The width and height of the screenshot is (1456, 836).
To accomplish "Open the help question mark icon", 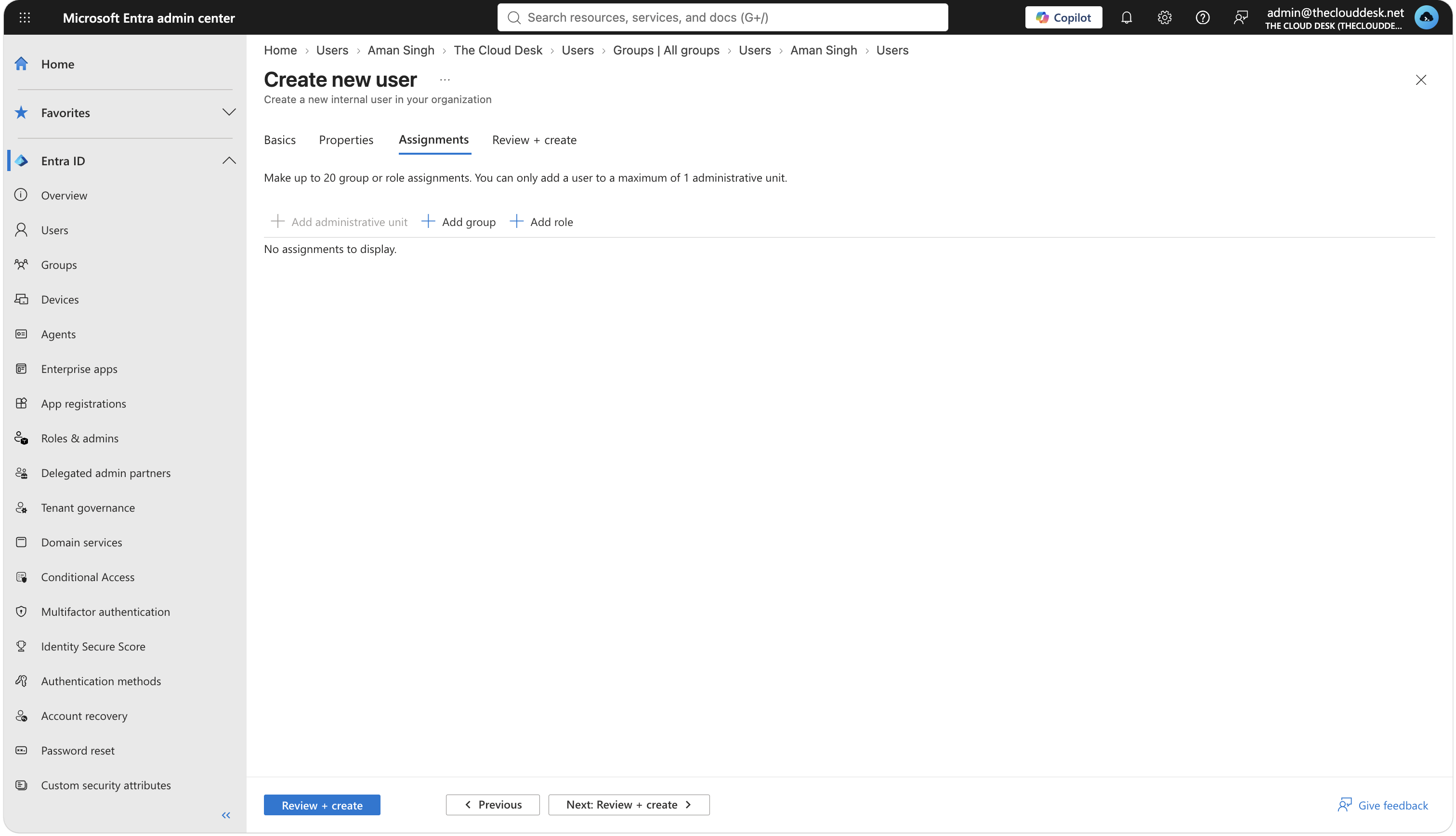I will [1202, 17].
